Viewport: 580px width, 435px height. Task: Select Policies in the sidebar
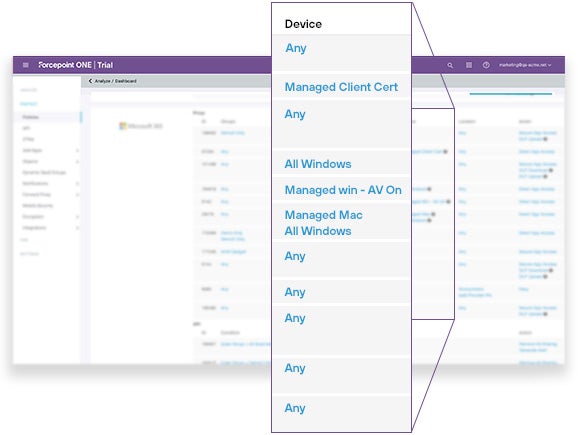tap(30, 117)
